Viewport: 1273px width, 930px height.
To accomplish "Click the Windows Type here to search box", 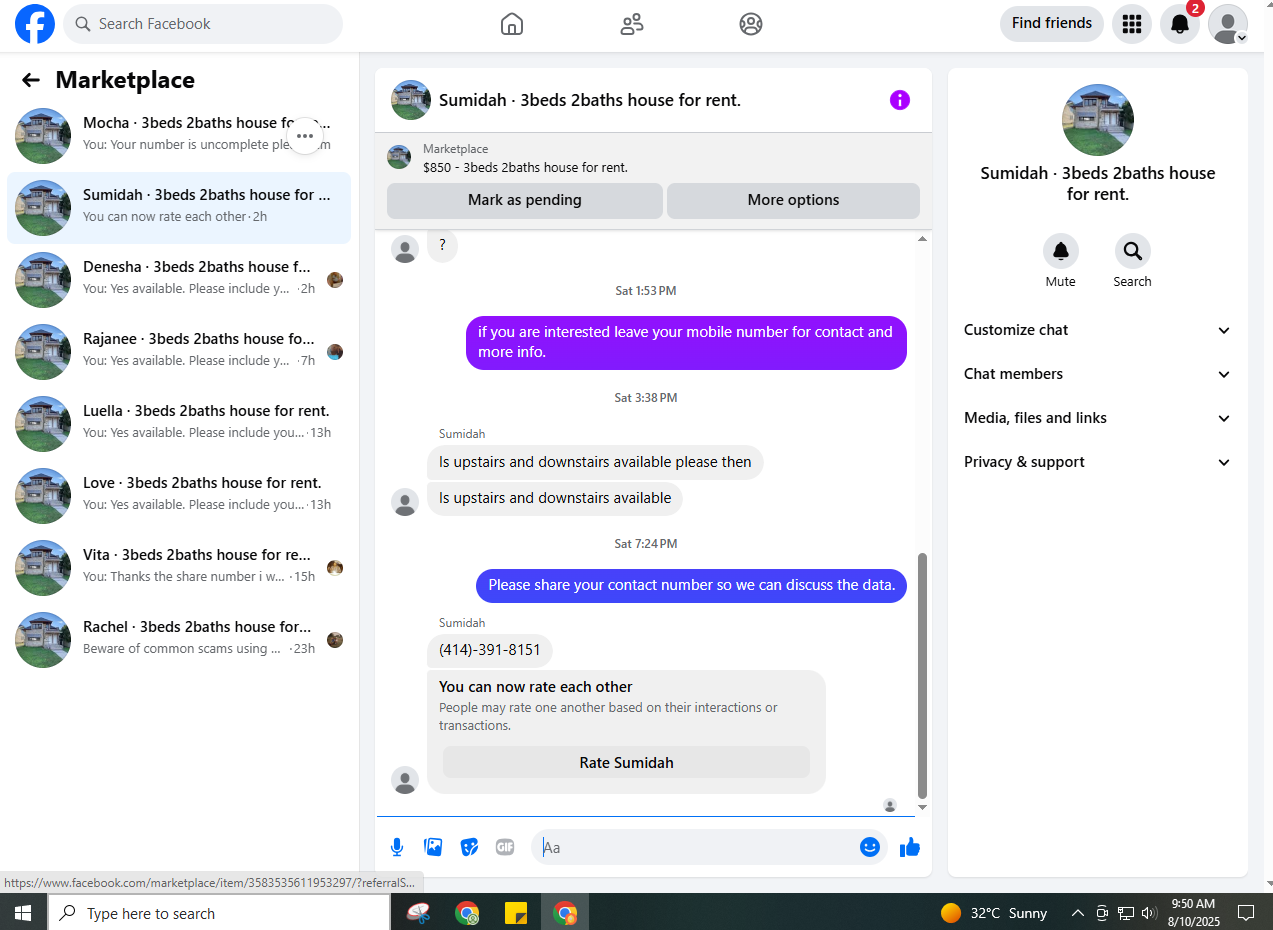I will 218,913.
